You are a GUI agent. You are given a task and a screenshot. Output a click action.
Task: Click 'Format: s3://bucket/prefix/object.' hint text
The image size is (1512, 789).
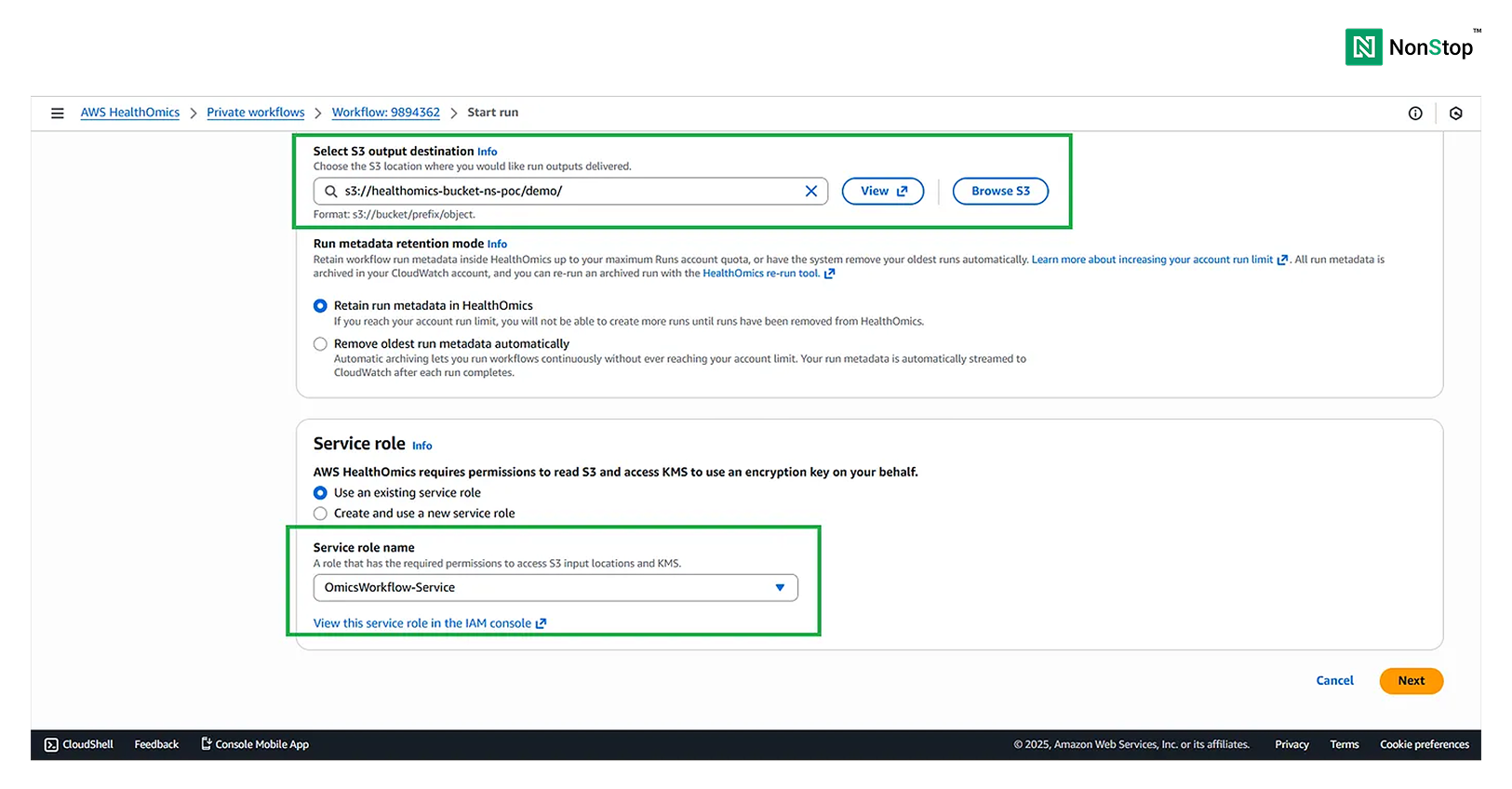(x=395, y=214)
